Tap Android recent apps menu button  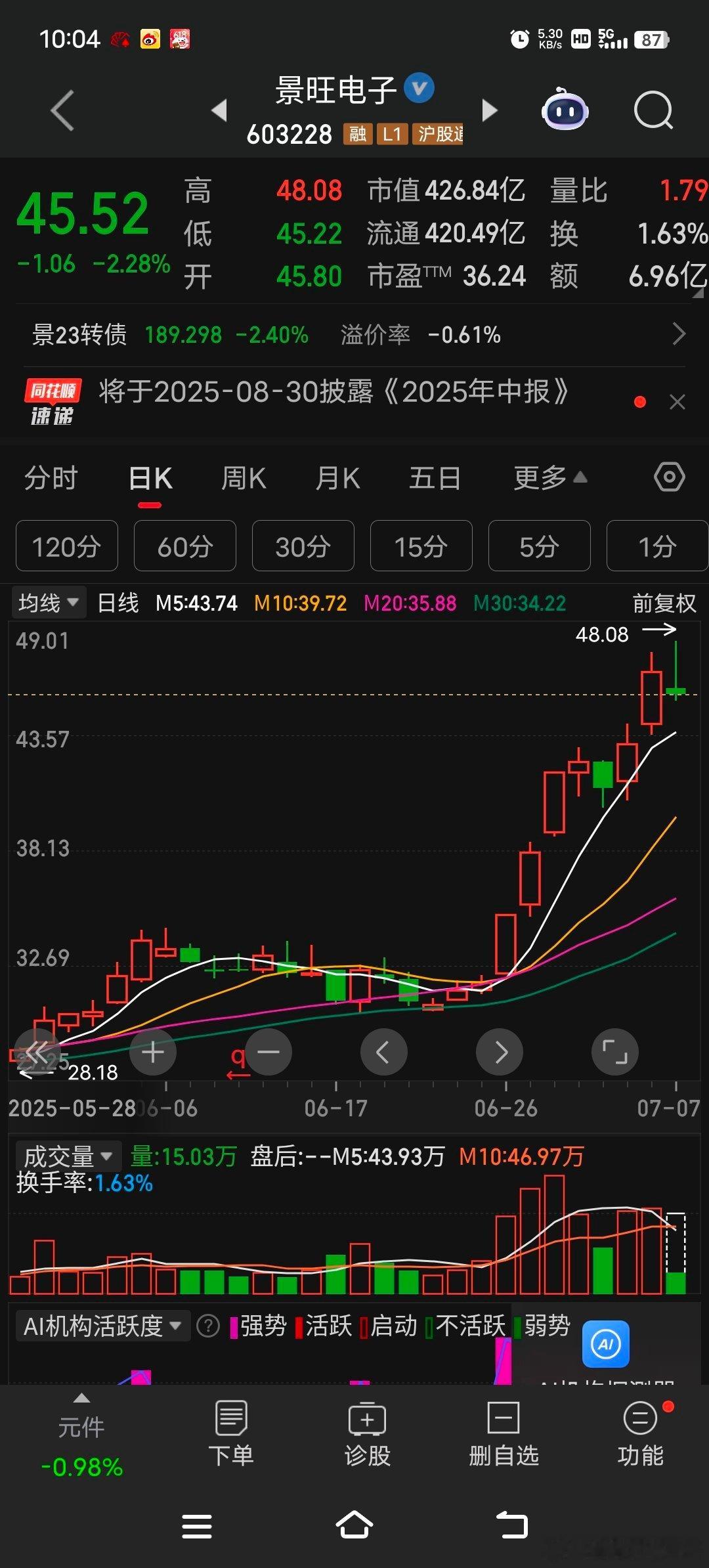click(x=197, y=1526)
